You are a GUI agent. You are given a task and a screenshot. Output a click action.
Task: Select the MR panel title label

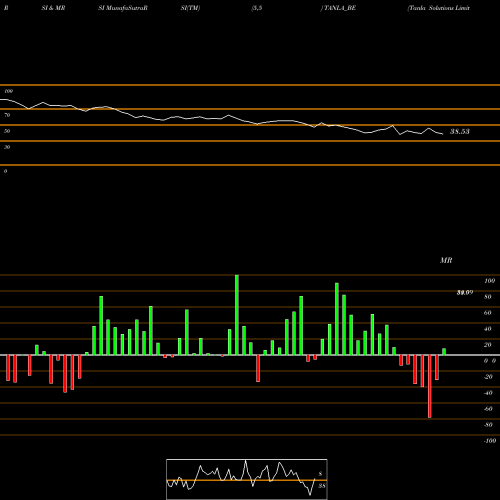coord(446,260)
